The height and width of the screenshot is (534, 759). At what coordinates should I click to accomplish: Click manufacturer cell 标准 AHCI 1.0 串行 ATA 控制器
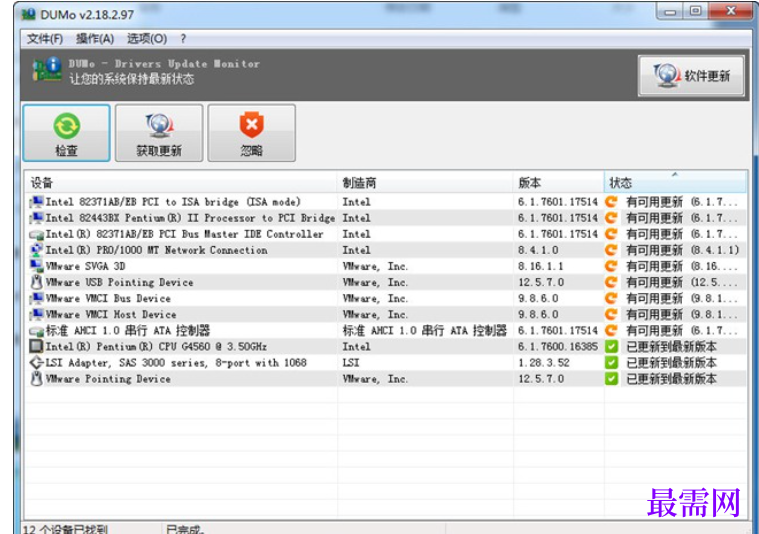pyautogui.click(x=425, y=331)
